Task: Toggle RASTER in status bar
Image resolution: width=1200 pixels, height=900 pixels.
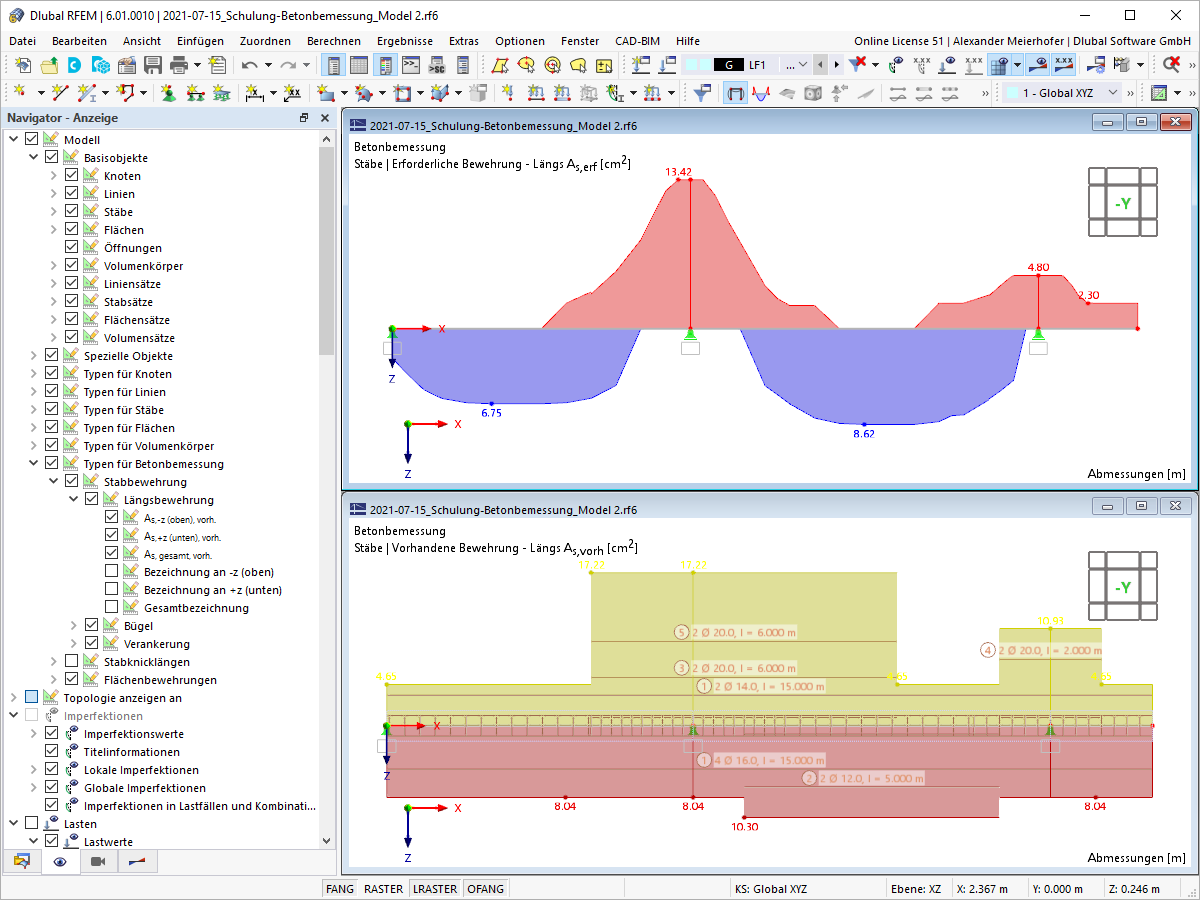Action: (383, 889)
